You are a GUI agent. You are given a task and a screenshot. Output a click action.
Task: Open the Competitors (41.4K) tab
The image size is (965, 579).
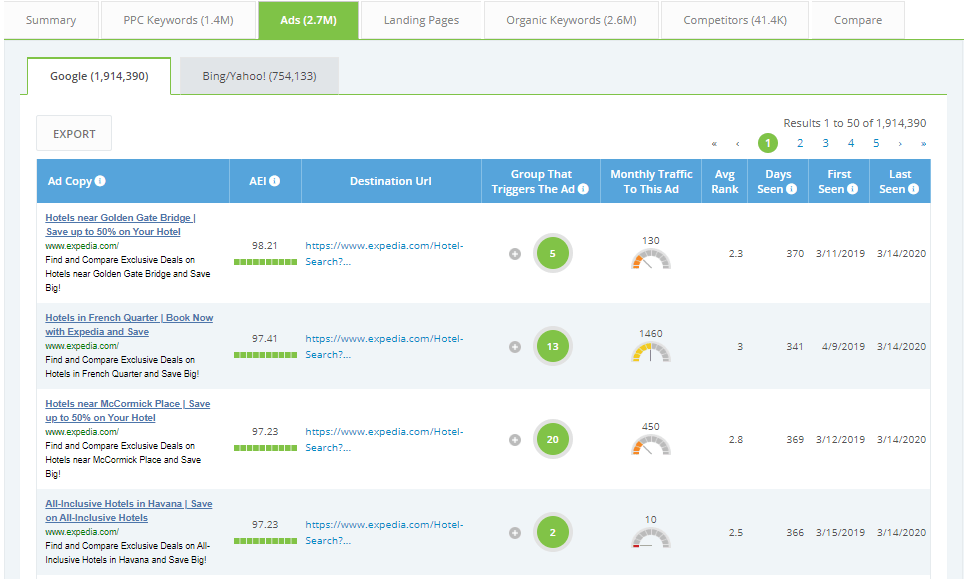point(733,20)
